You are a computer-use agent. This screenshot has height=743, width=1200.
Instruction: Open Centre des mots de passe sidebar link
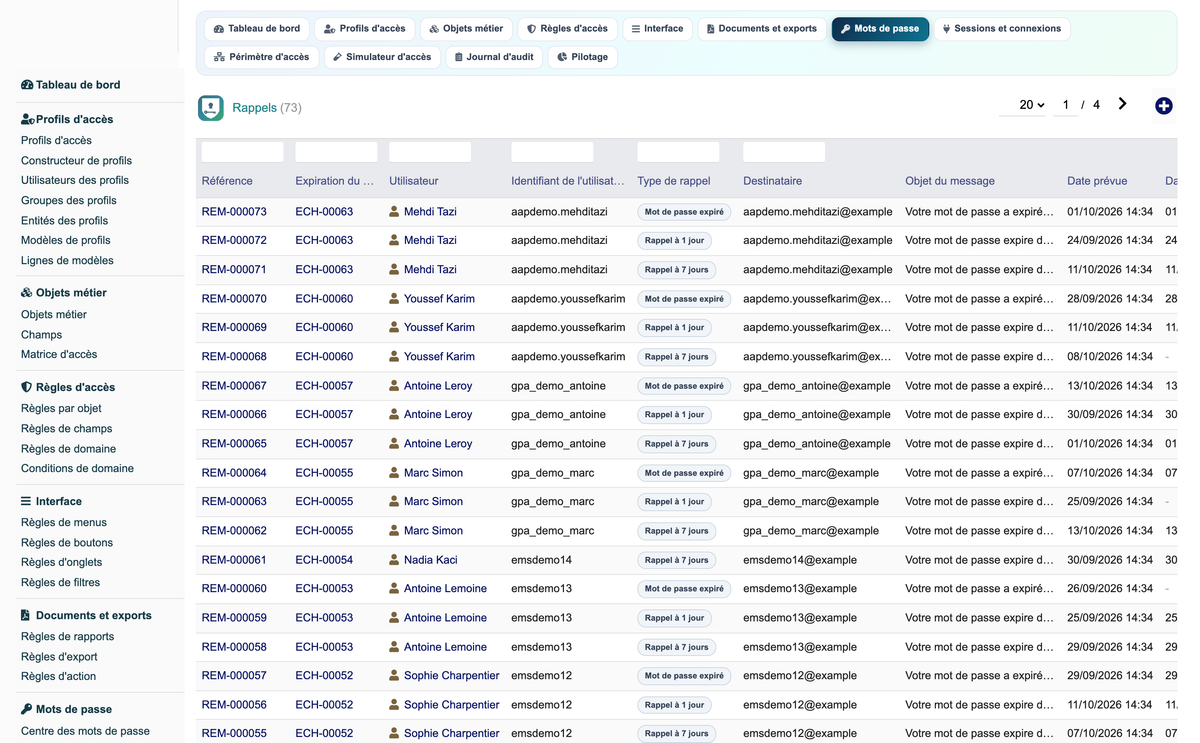(x=85, y=731)
